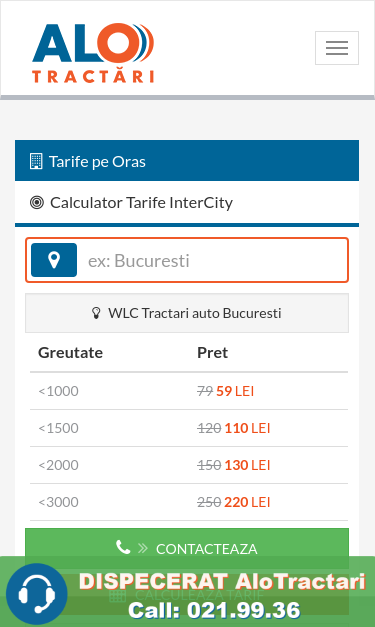Click the DISPECERAT AloTractari banner text
This screenshot has width=375, height=627.
click(222, 581)
